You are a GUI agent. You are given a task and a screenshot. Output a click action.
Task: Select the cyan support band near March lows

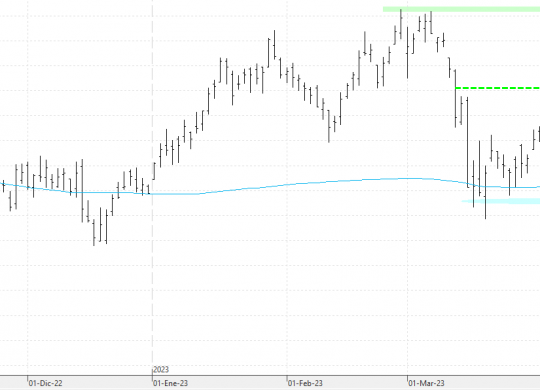click(x=501, y=201)
